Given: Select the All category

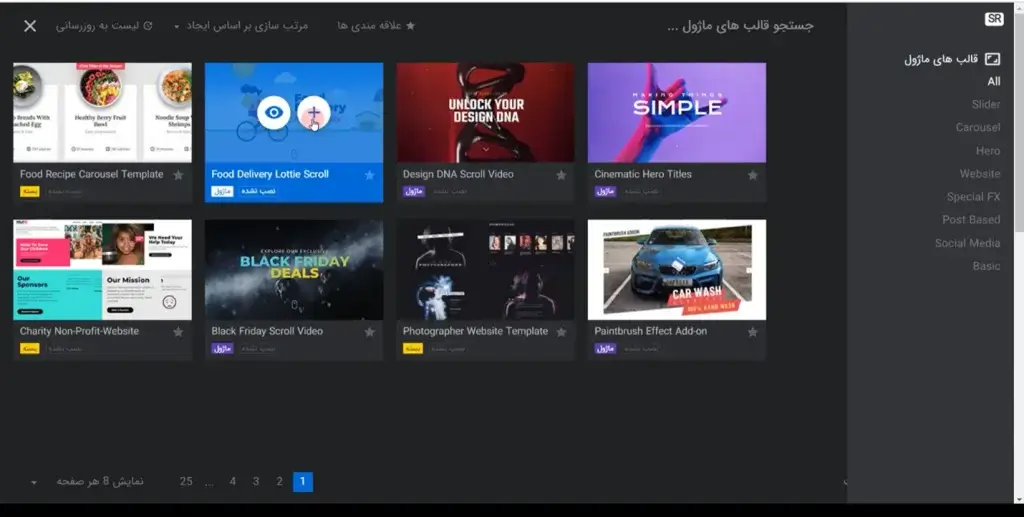Looking at the screenshot, I should click(x=993, y=82).
